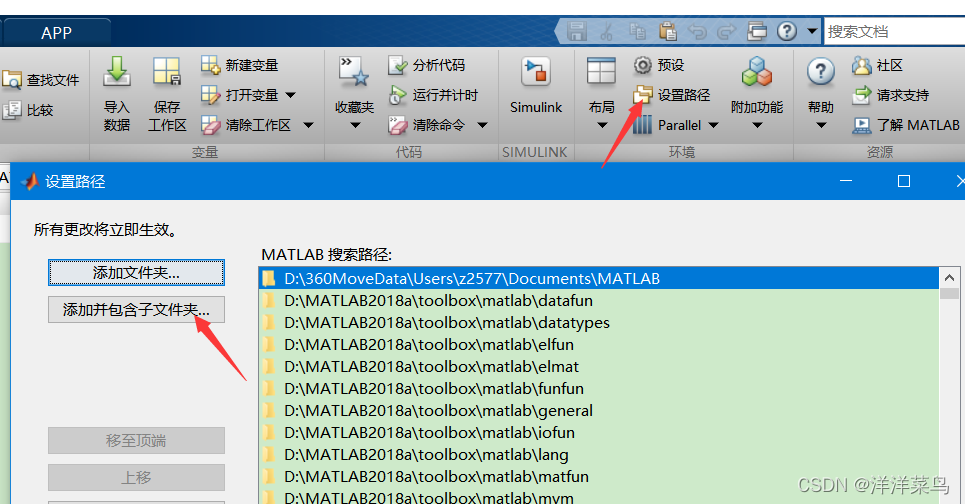Expand the Parallel dropdown arrow
The height and width of the screenshot is (504, 965).
click(713, 126)
